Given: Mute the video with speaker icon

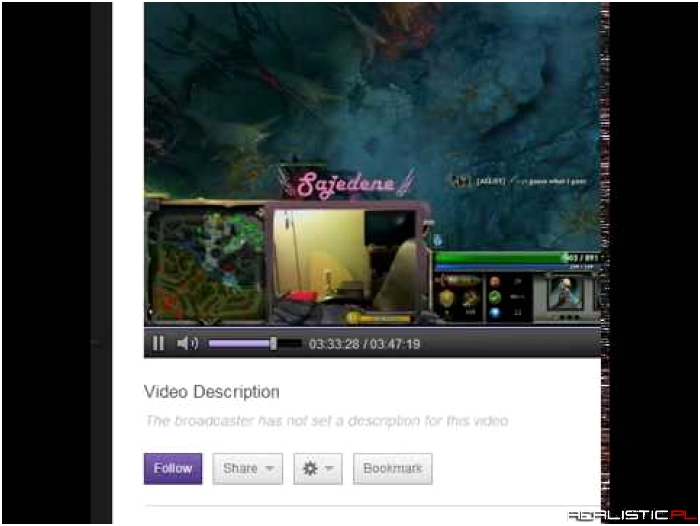Looking at the screenshot, I should coord(188,343).
